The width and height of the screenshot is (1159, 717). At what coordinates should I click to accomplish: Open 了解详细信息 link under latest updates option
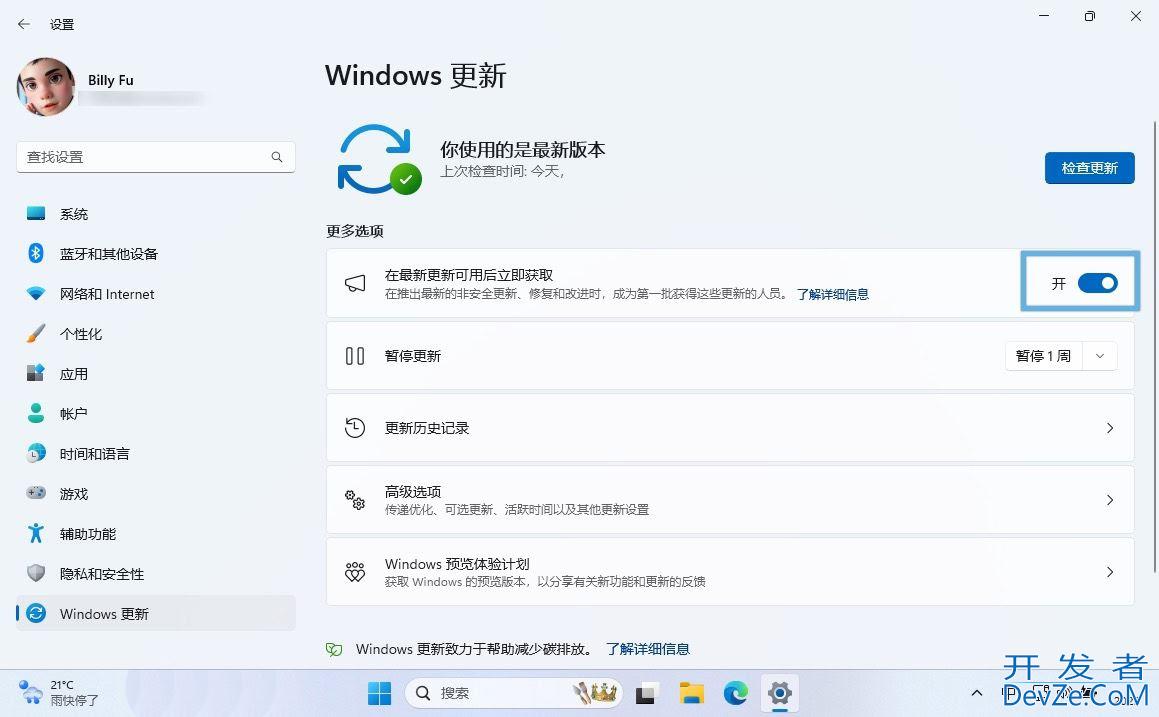(x=832, y=294)
